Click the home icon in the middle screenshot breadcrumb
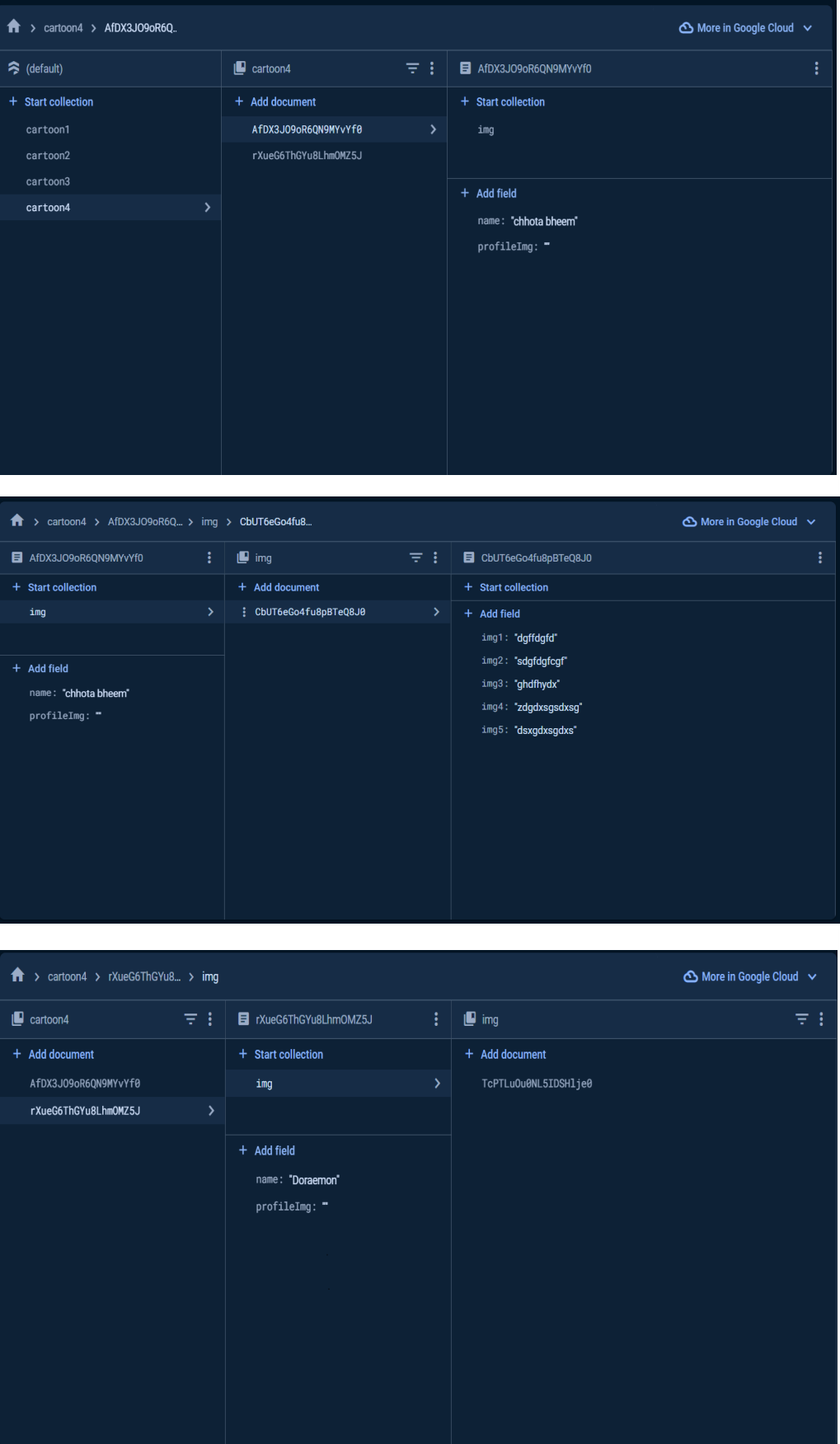Viewport: 840px width, 1444px height. tap(16, 520)
